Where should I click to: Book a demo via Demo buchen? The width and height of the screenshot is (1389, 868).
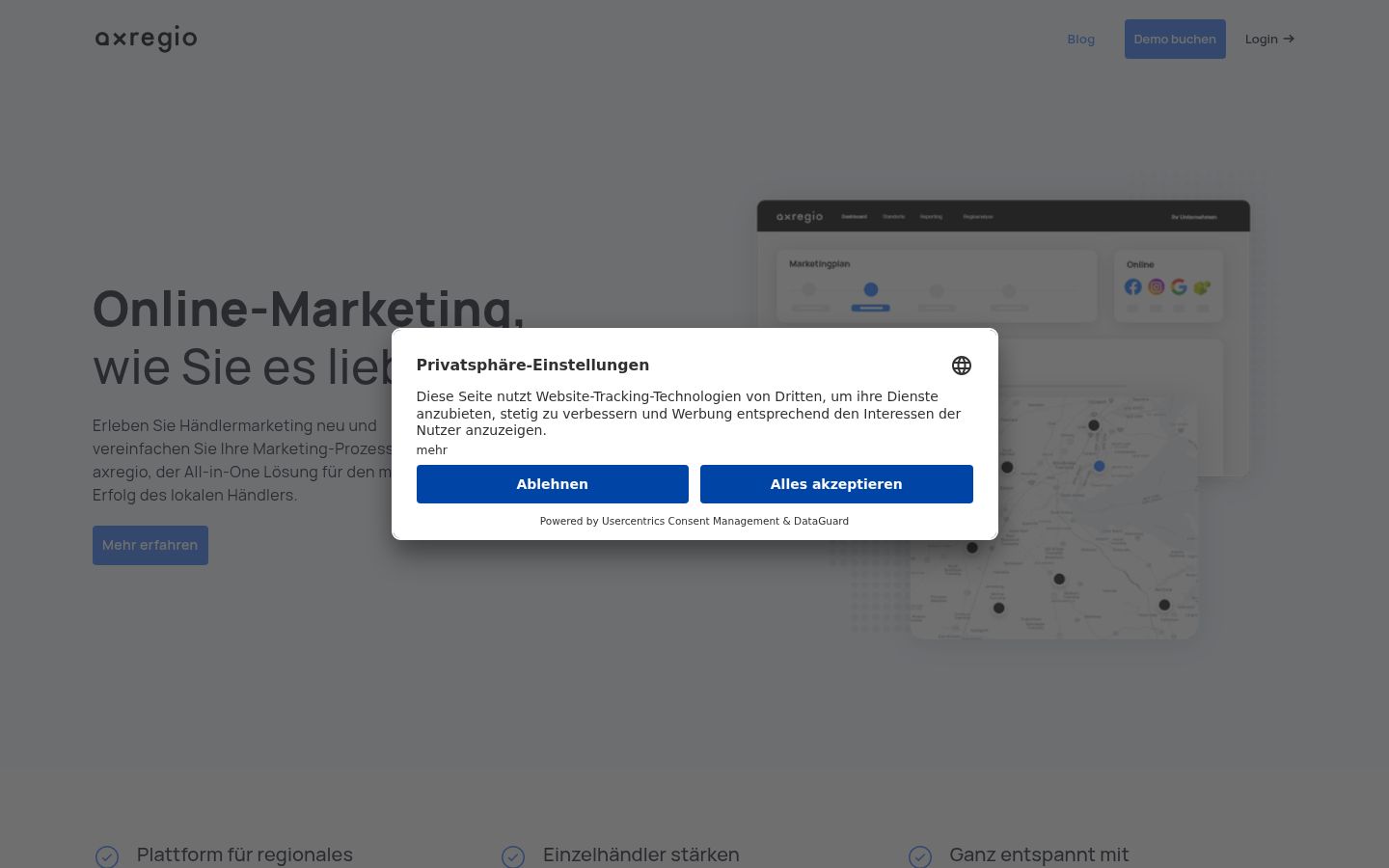(x=1175, y=40)
